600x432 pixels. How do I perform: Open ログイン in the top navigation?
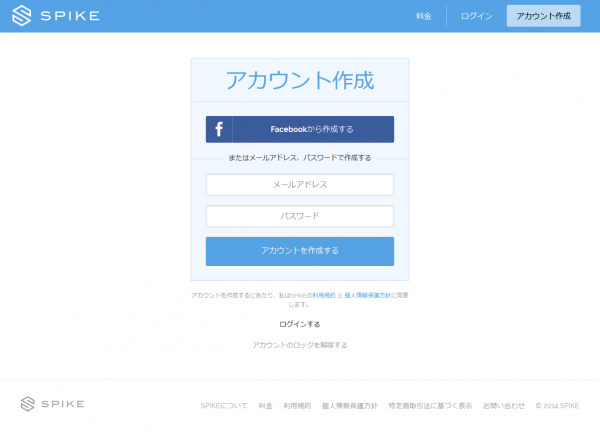pyautogui.click(x=476, y=16)
